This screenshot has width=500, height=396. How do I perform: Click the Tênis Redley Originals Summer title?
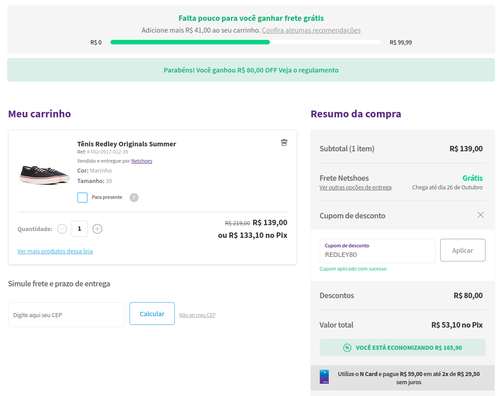point(127,144)
